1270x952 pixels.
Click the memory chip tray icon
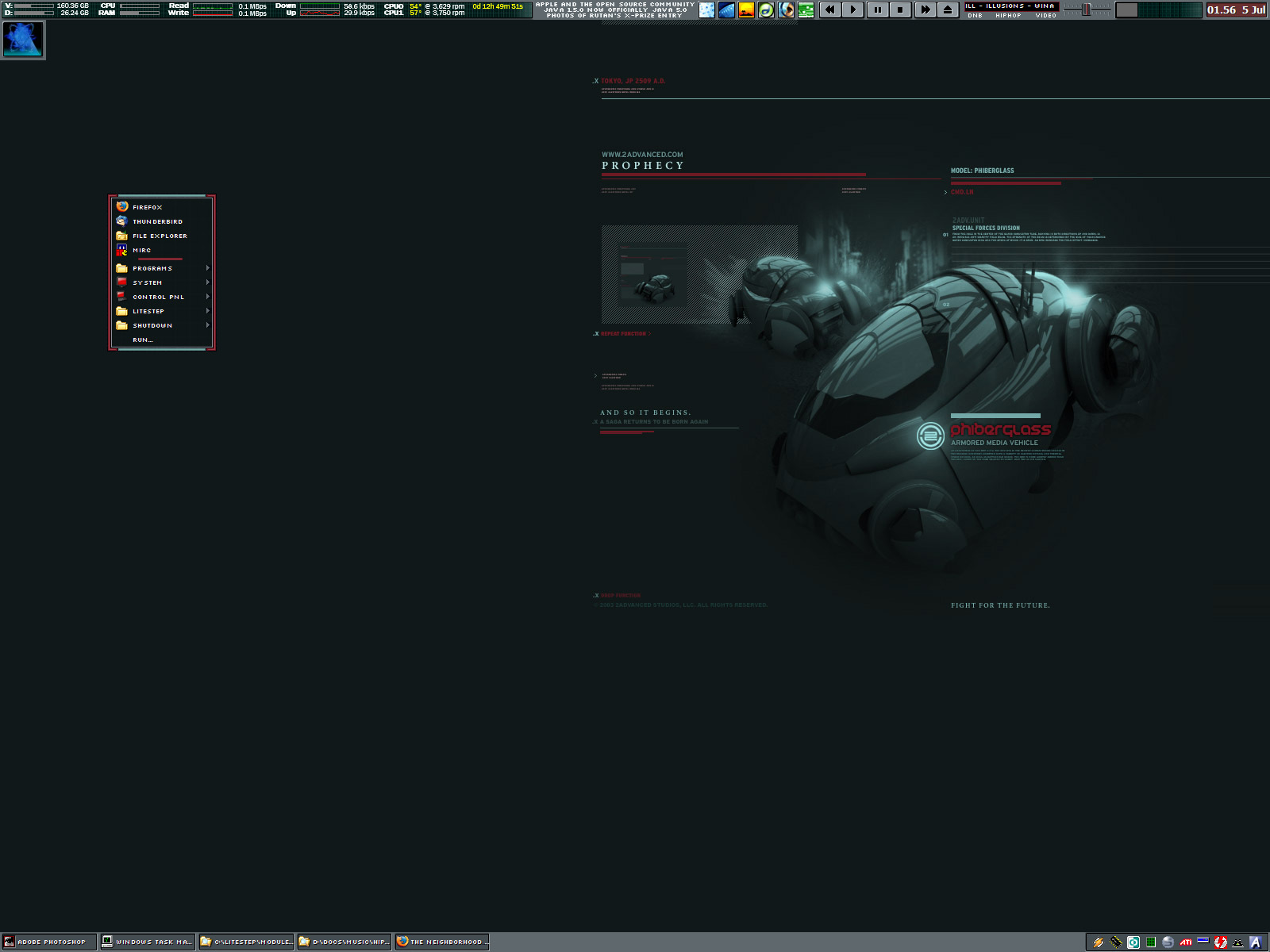pos(1116,942)
